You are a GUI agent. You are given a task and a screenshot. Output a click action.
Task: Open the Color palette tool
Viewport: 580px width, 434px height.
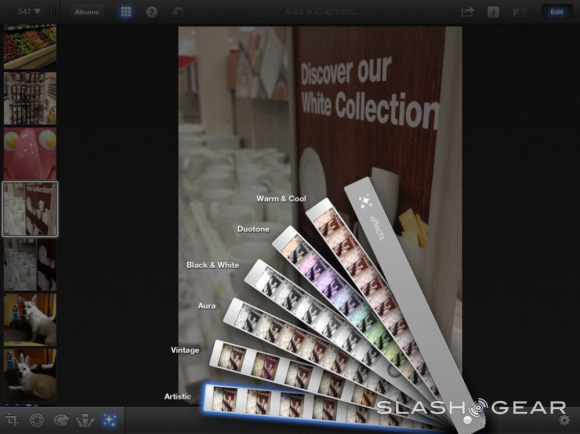[61, 420]
